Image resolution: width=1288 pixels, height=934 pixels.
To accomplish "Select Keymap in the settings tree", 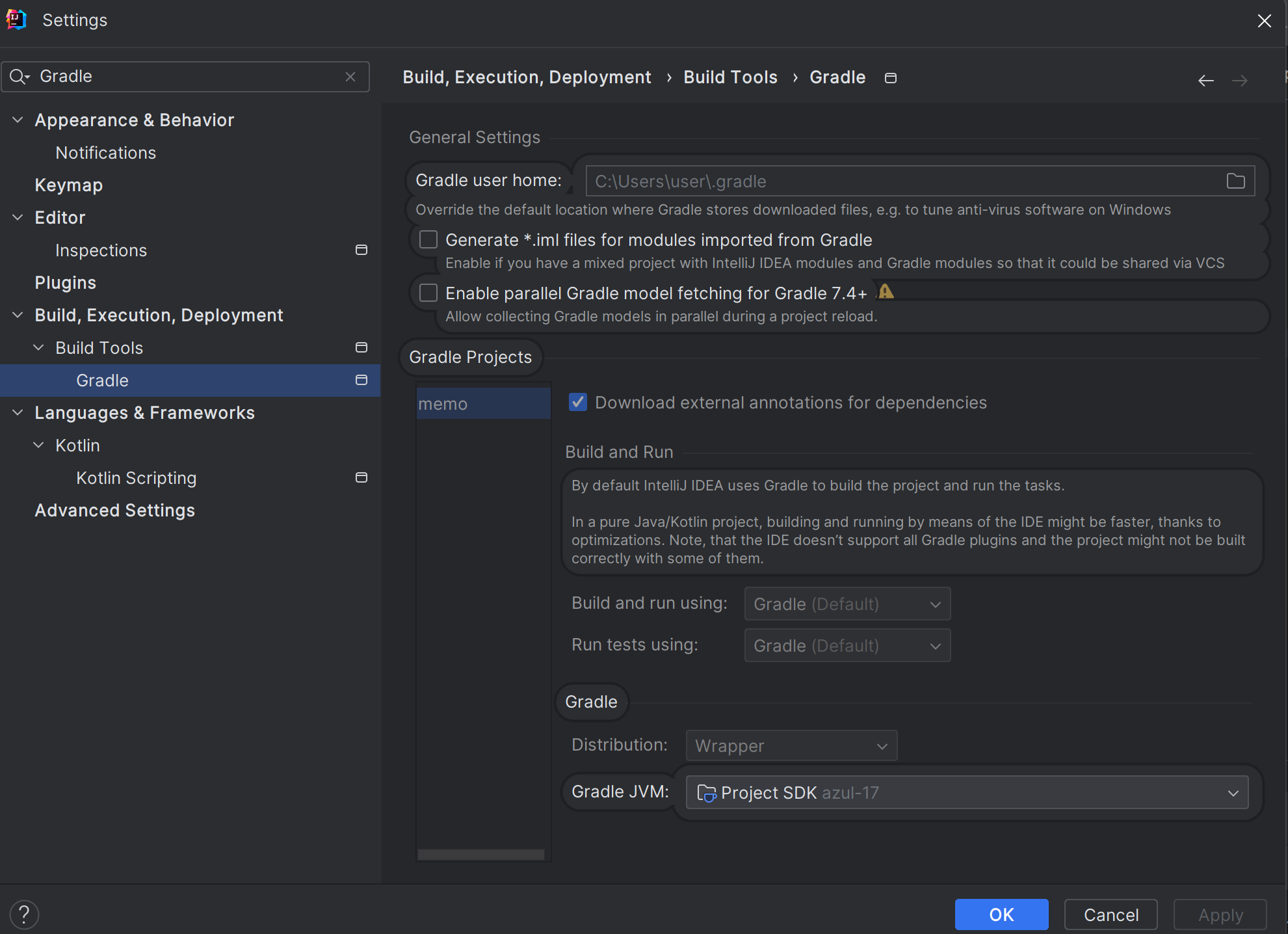I will pyautogui.click(x=68, y=185).
